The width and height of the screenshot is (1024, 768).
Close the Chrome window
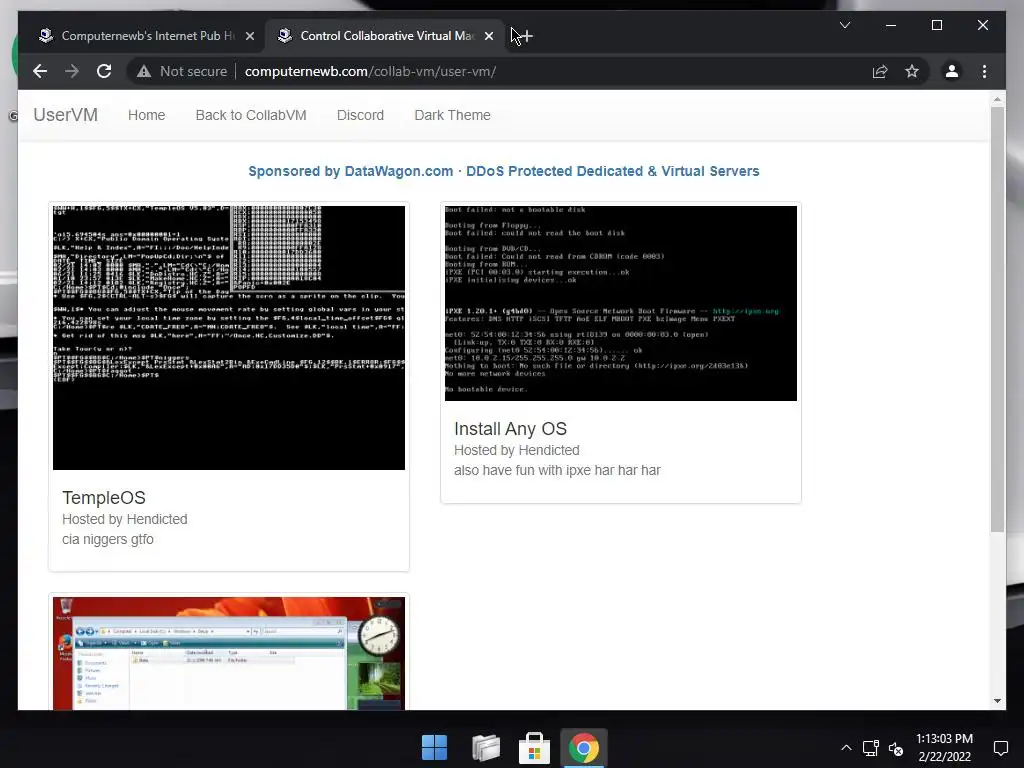(x=982, y=25)
